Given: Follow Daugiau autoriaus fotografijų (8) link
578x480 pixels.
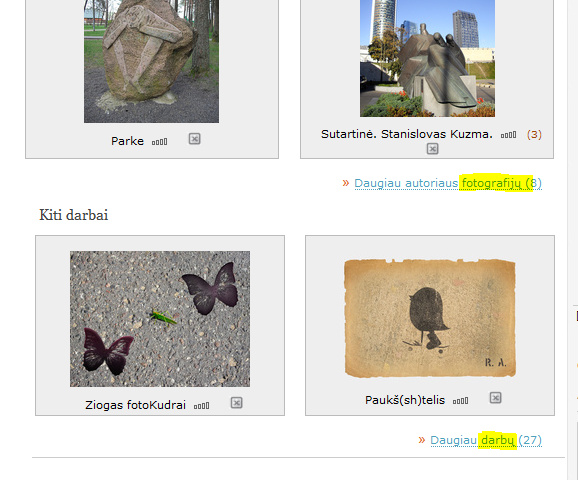Looking at the screenshot, I should click(448, 183).
